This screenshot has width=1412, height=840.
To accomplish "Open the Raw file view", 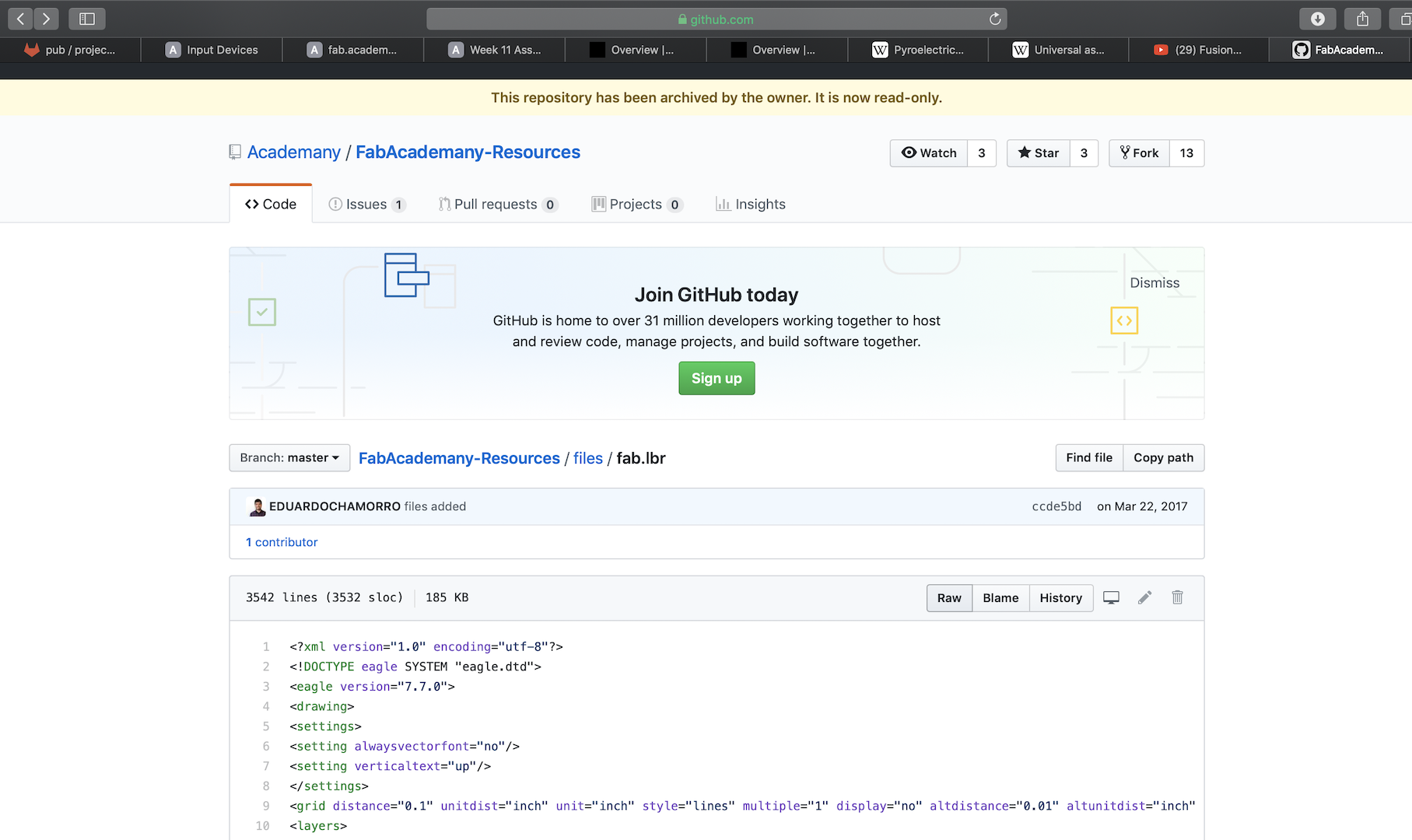I will tap(949, 598).
